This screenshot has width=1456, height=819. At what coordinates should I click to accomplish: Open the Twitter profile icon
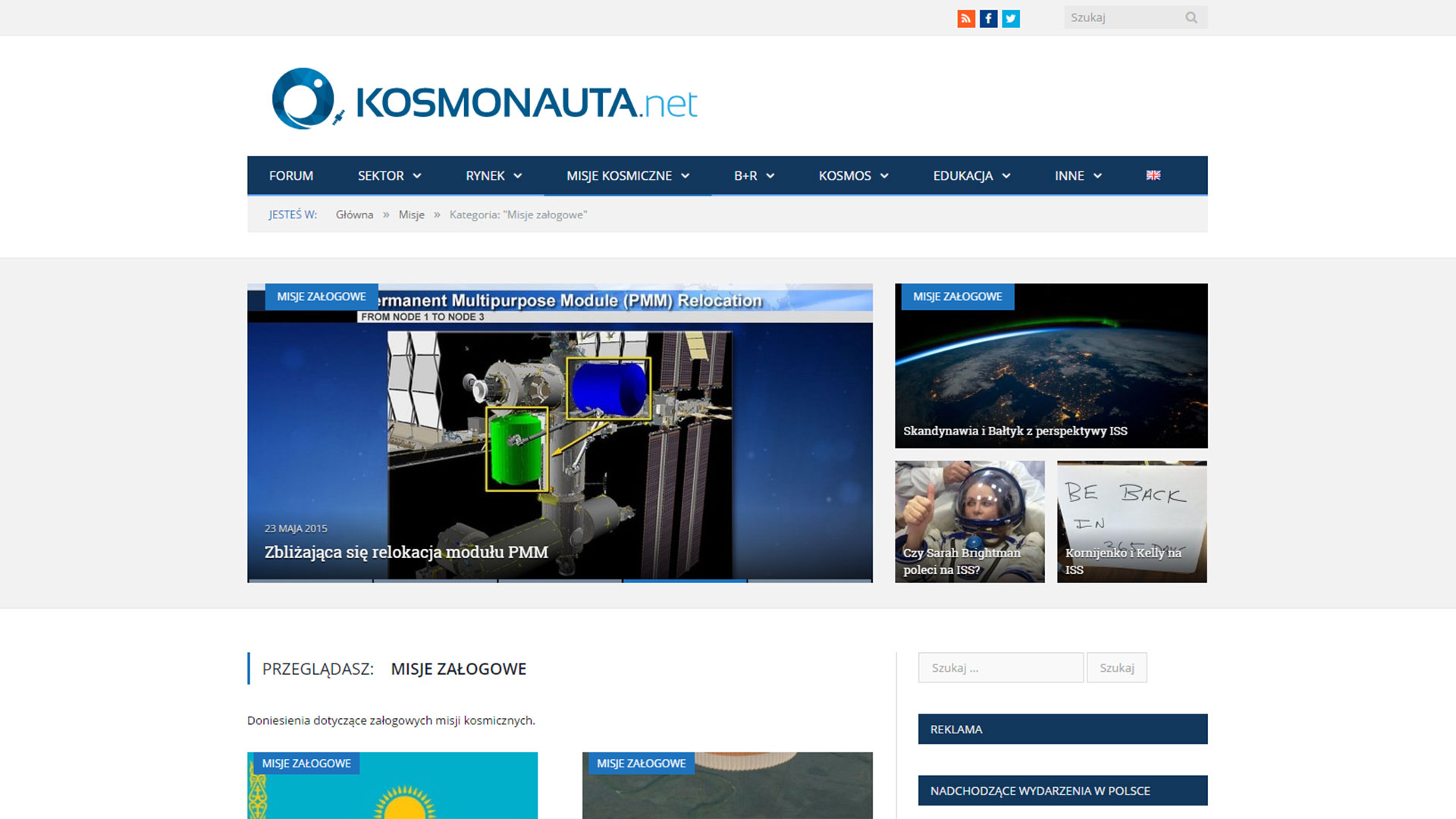(1011, 19)
